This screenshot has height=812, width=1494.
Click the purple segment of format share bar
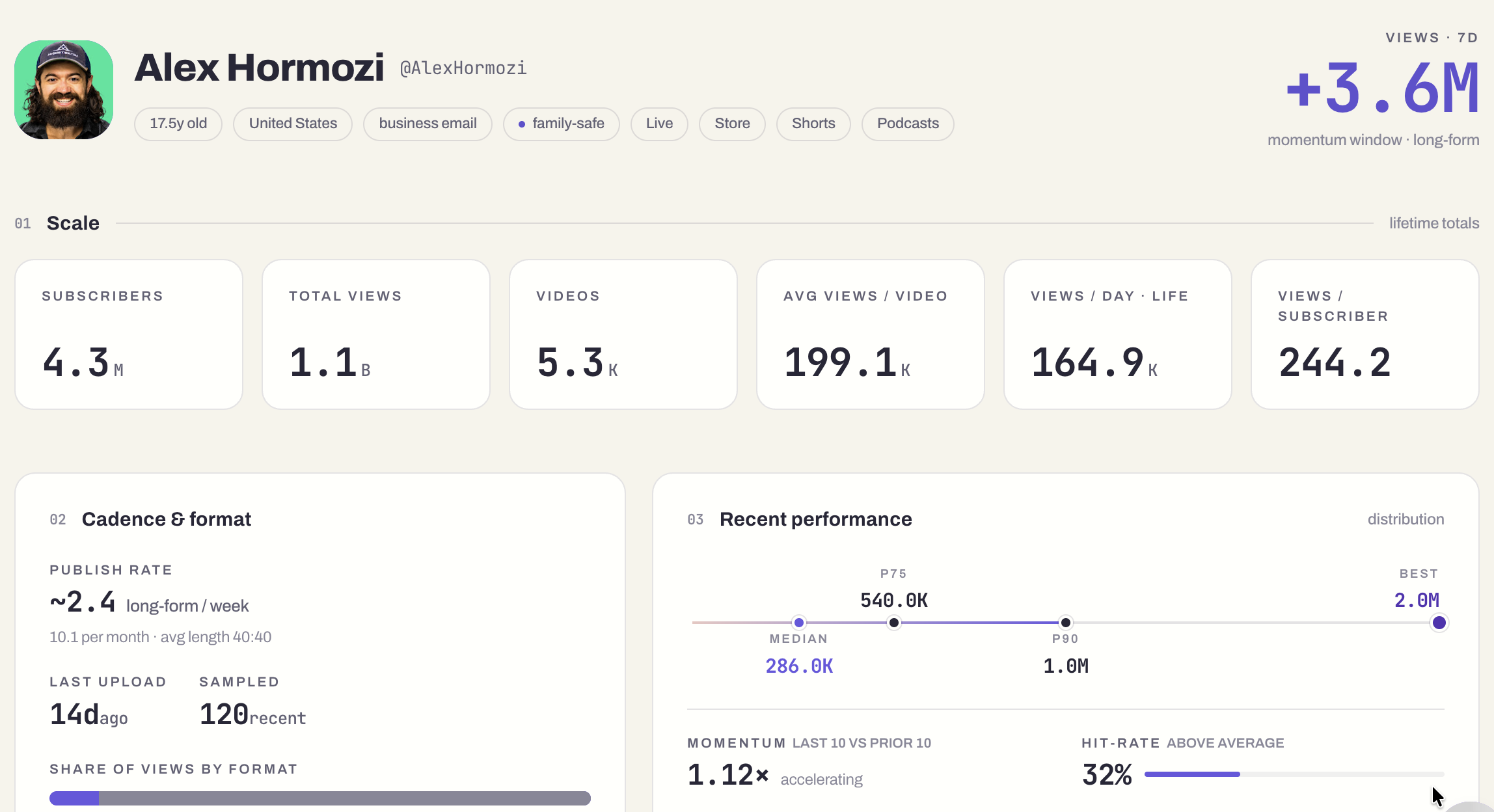[74, 798]
